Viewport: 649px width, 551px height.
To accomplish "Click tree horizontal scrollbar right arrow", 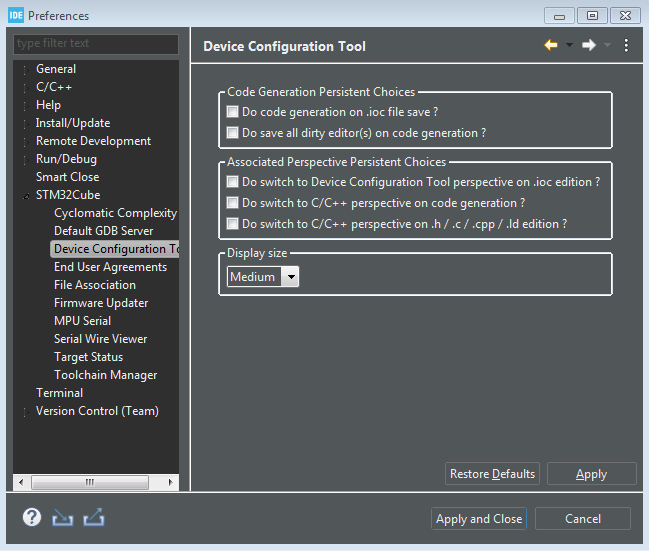I will tap(171, 482).
